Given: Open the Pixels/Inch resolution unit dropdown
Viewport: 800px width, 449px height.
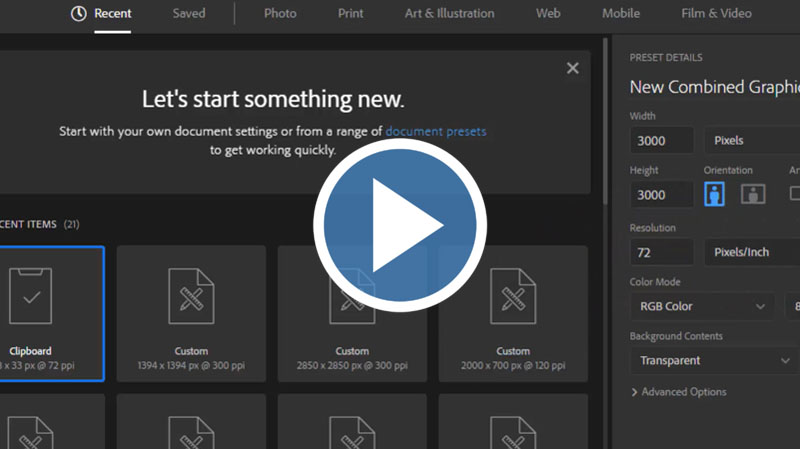Looking at the screenshot, I should [x=750, y=252].
